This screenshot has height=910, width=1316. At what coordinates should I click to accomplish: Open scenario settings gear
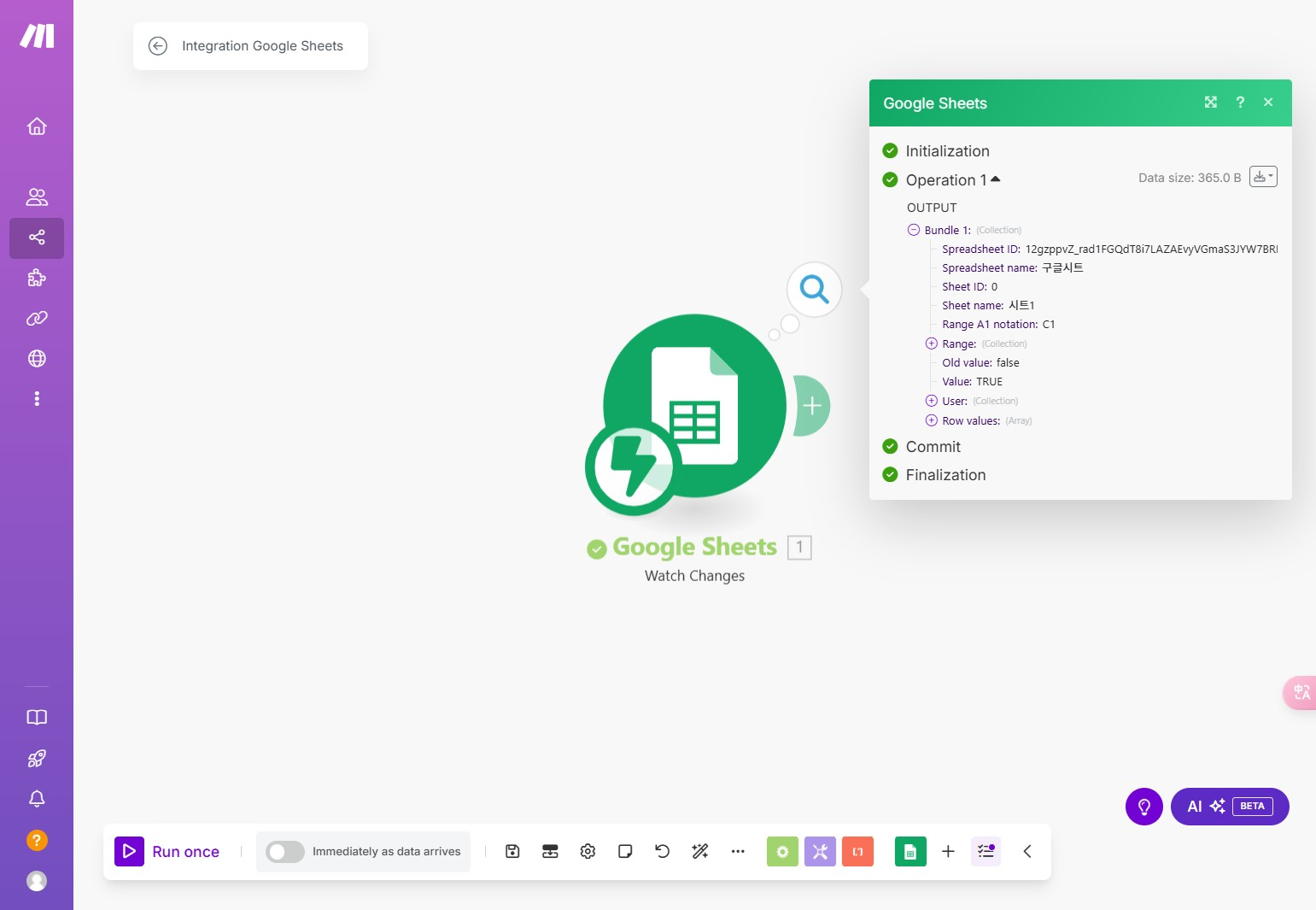588,851
